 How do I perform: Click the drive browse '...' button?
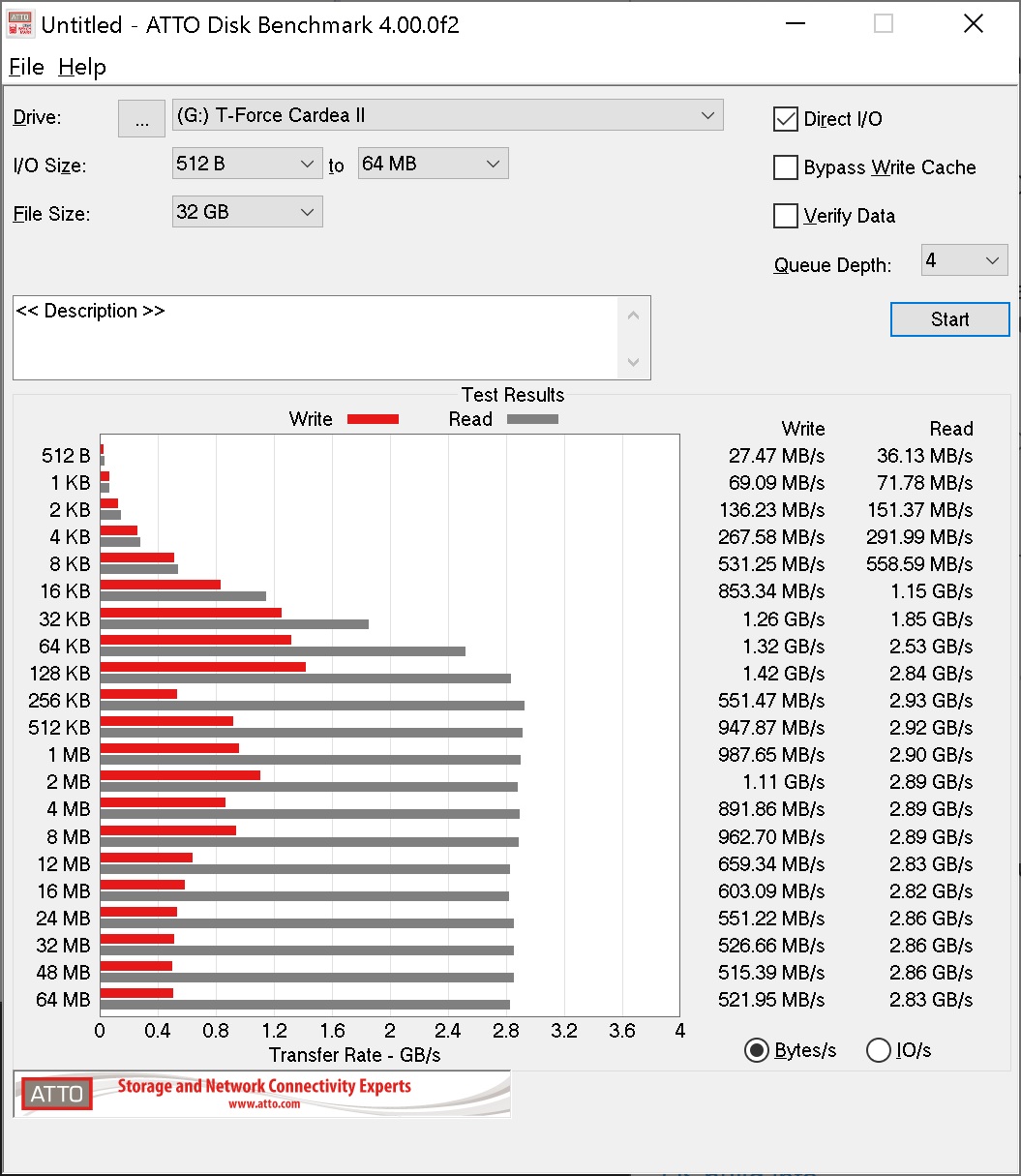(x=142, y=118)
